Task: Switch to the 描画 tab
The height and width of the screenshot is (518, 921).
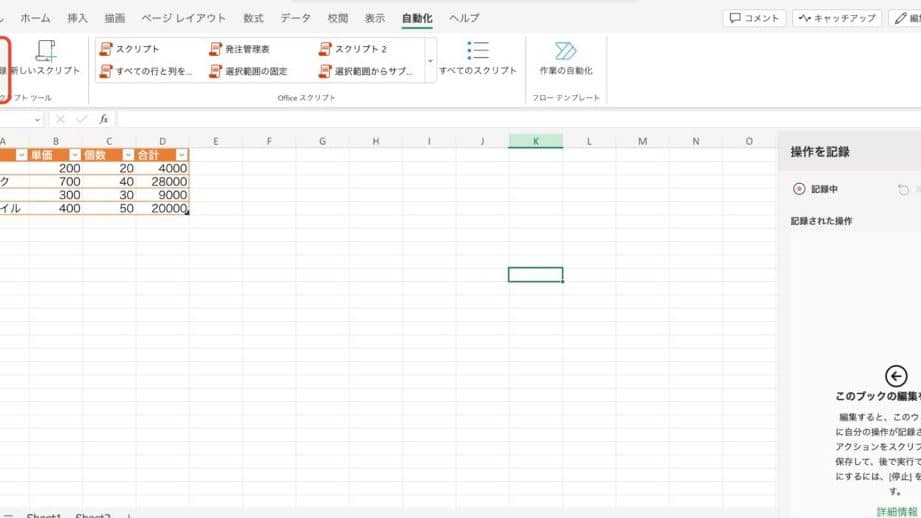Action: coord(115,18)
